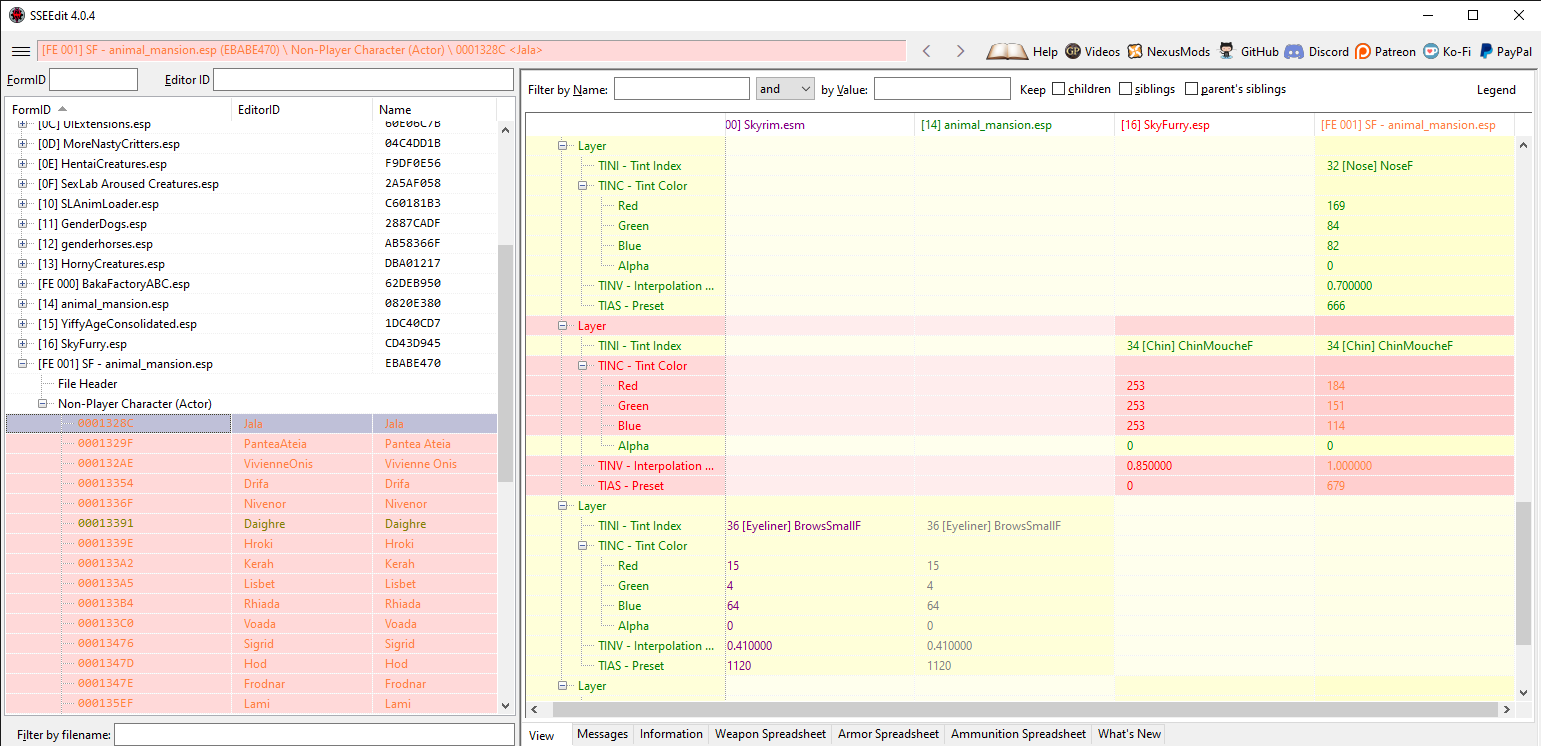The width and height of the screenshot is (1541, 746).
Task: Collapse the TINC - Tint Color node under ChinMoucheF
Action: pos(584,366)
